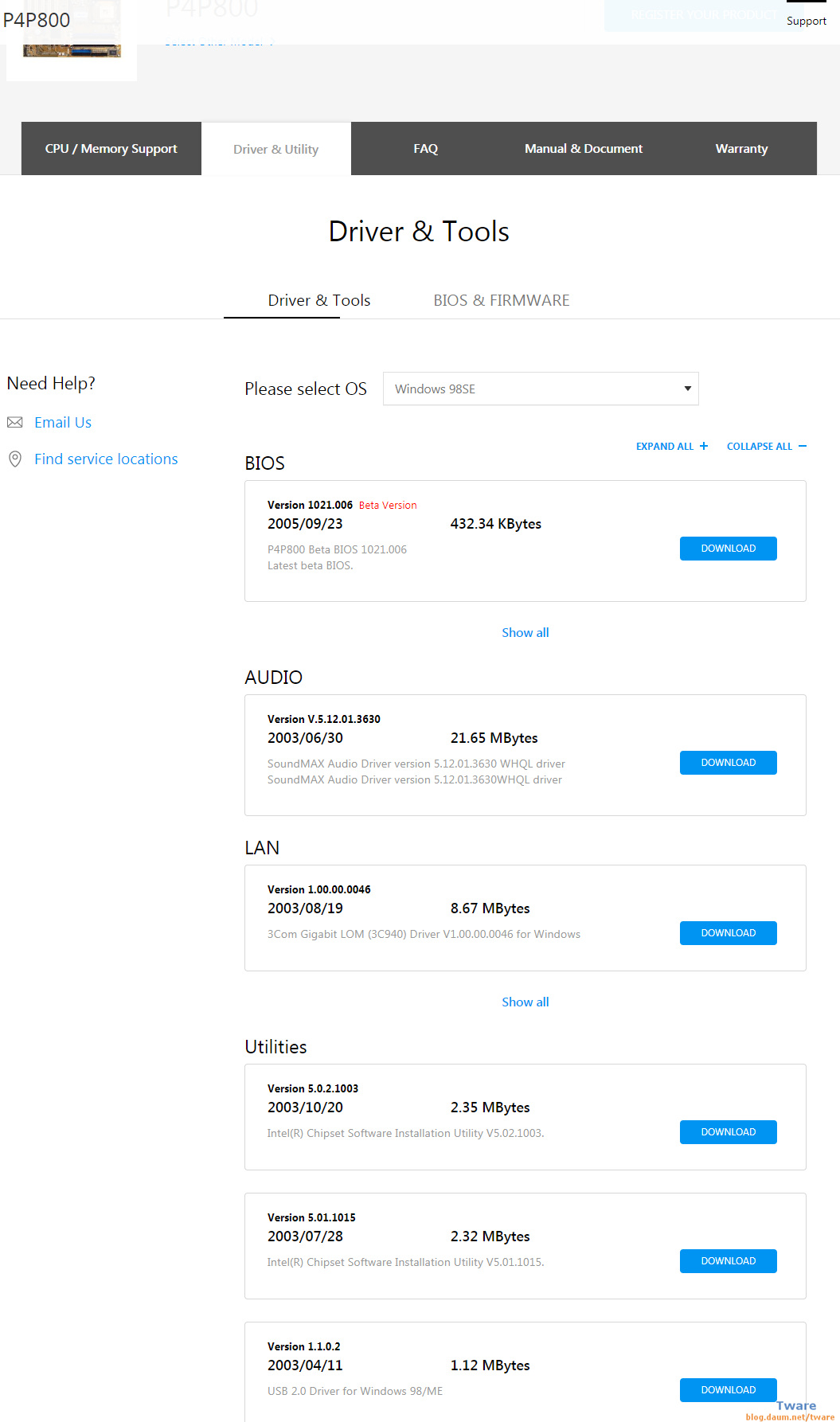The image size is (840, 1422).
Task: Download USB 2.0 Driver version 1.1.0.2
Action: coord(729,1390)
